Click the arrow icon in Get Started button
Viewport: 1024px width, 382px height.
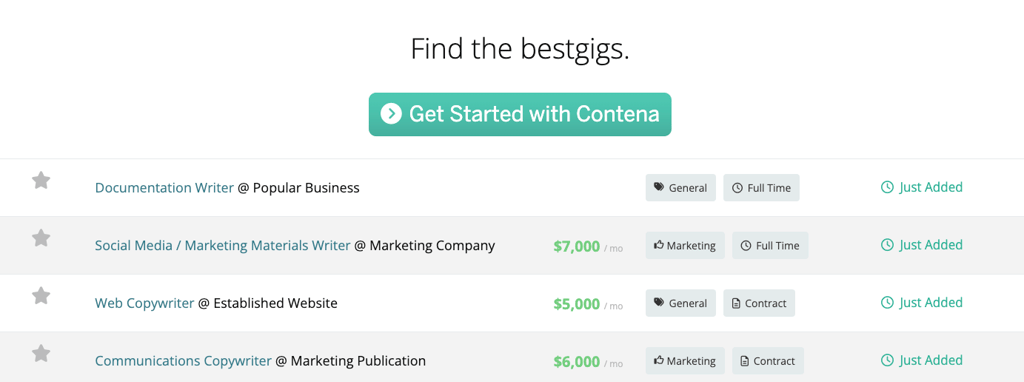[x=391, y=114]
